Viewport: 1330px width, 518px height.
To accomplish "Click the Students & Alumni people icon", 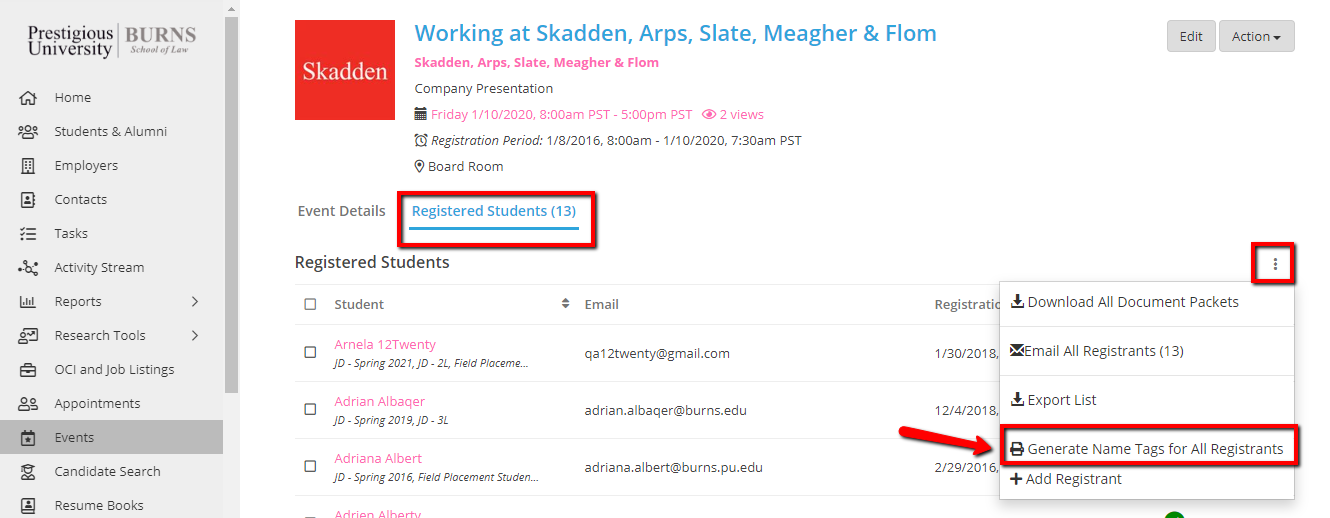I will [28, 132].
